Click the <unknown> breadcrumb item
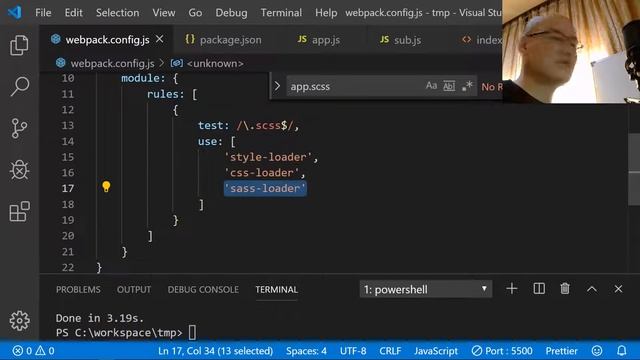Viewport: 640px width, 360px height. point(215,63)
